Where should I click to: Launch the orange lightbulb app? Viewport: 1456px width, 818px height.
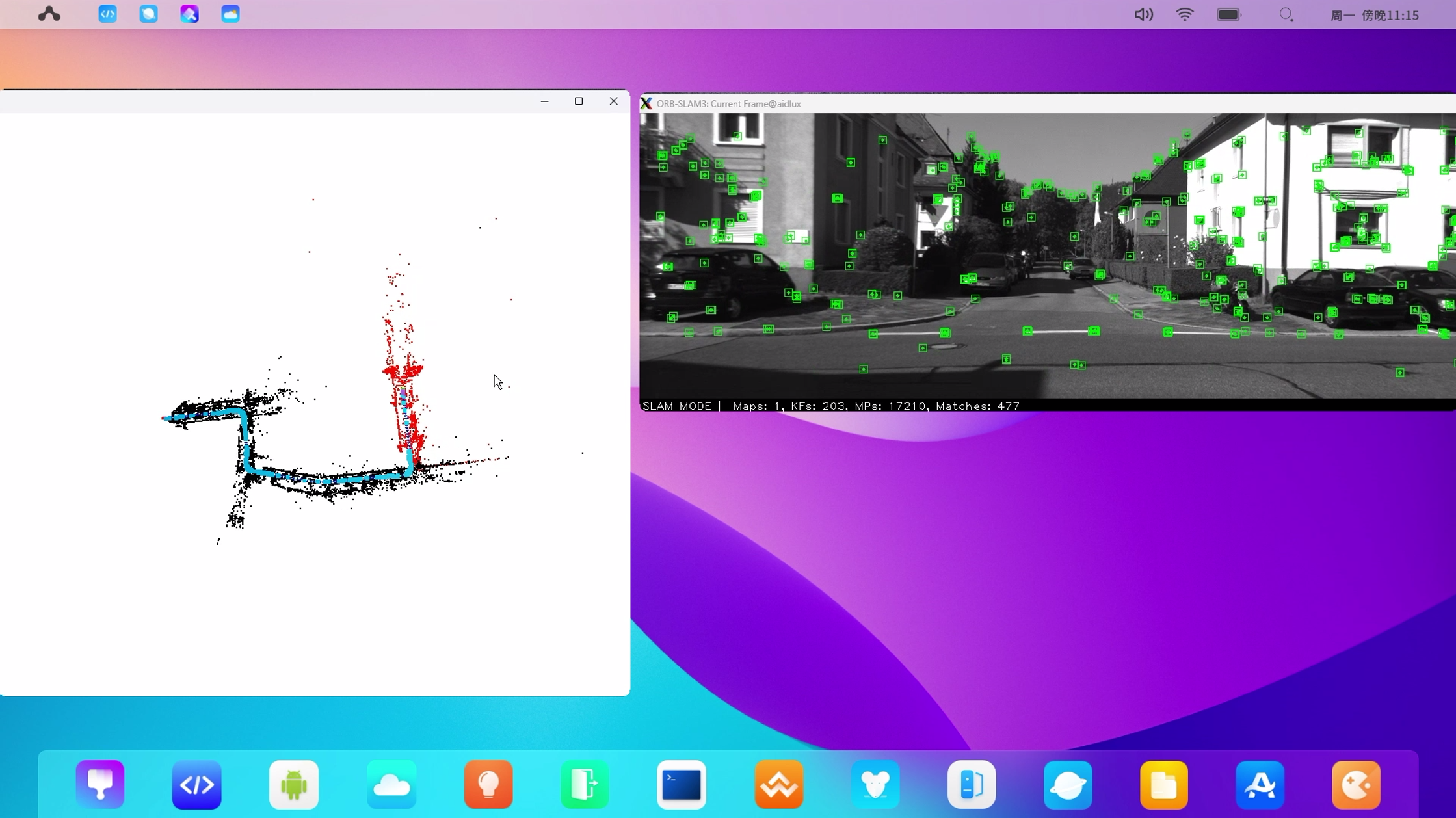pyautogui.click(x=488, y=784)
